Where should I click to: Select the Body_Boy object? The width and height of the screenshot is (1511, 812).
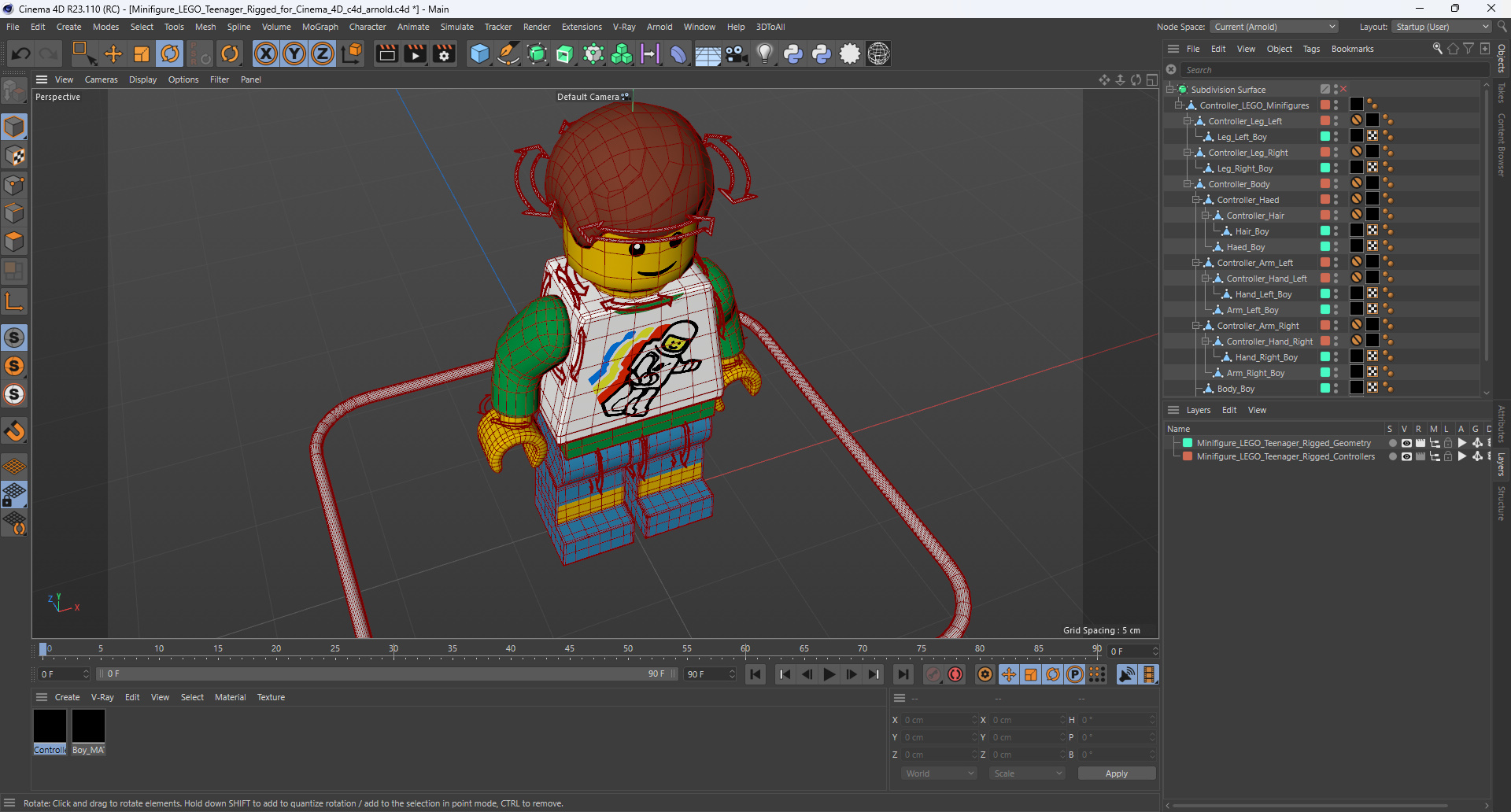[x=1236, y=389]
